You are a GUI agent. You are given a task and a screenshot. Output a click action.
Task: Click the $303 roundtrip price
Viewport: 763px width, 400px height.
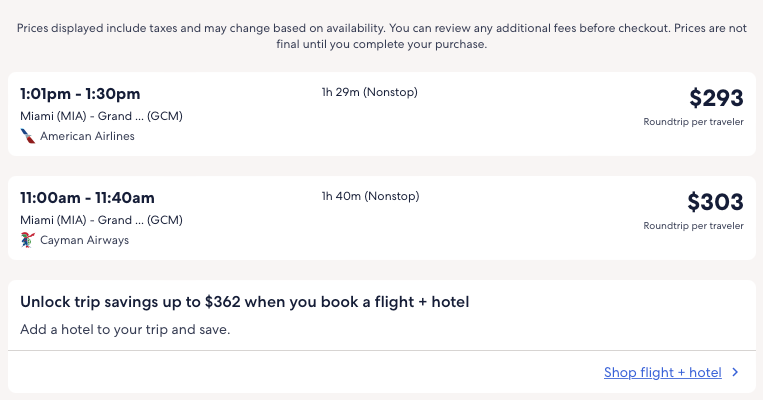[x=715, y=202]
